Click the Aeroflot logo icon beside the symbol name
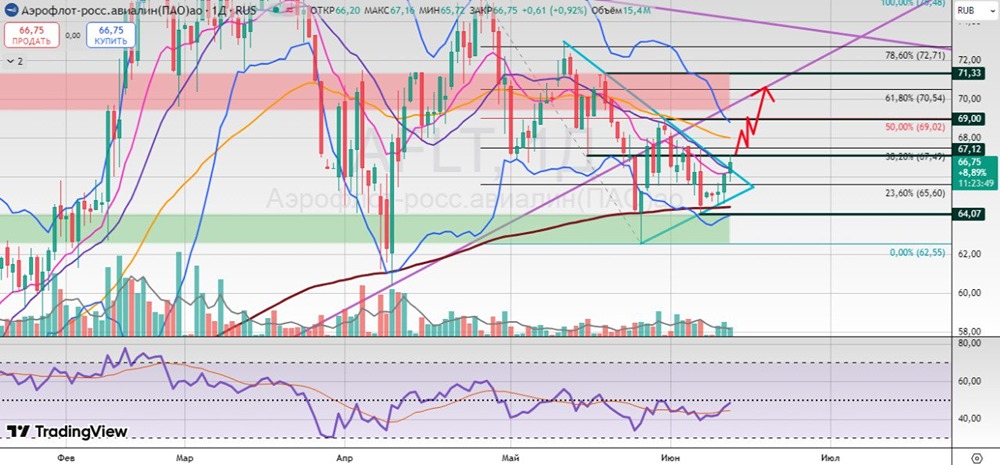 pos(11,10)
